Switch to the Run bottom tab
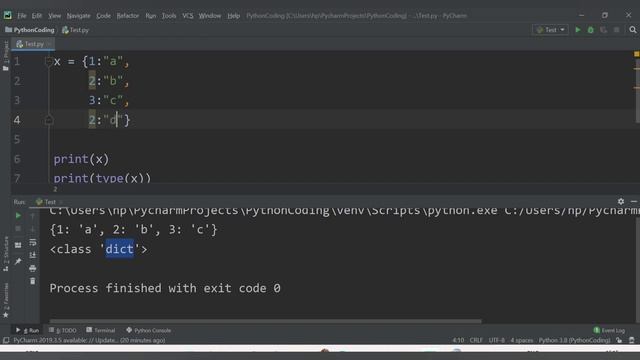 tap(27, 330)
